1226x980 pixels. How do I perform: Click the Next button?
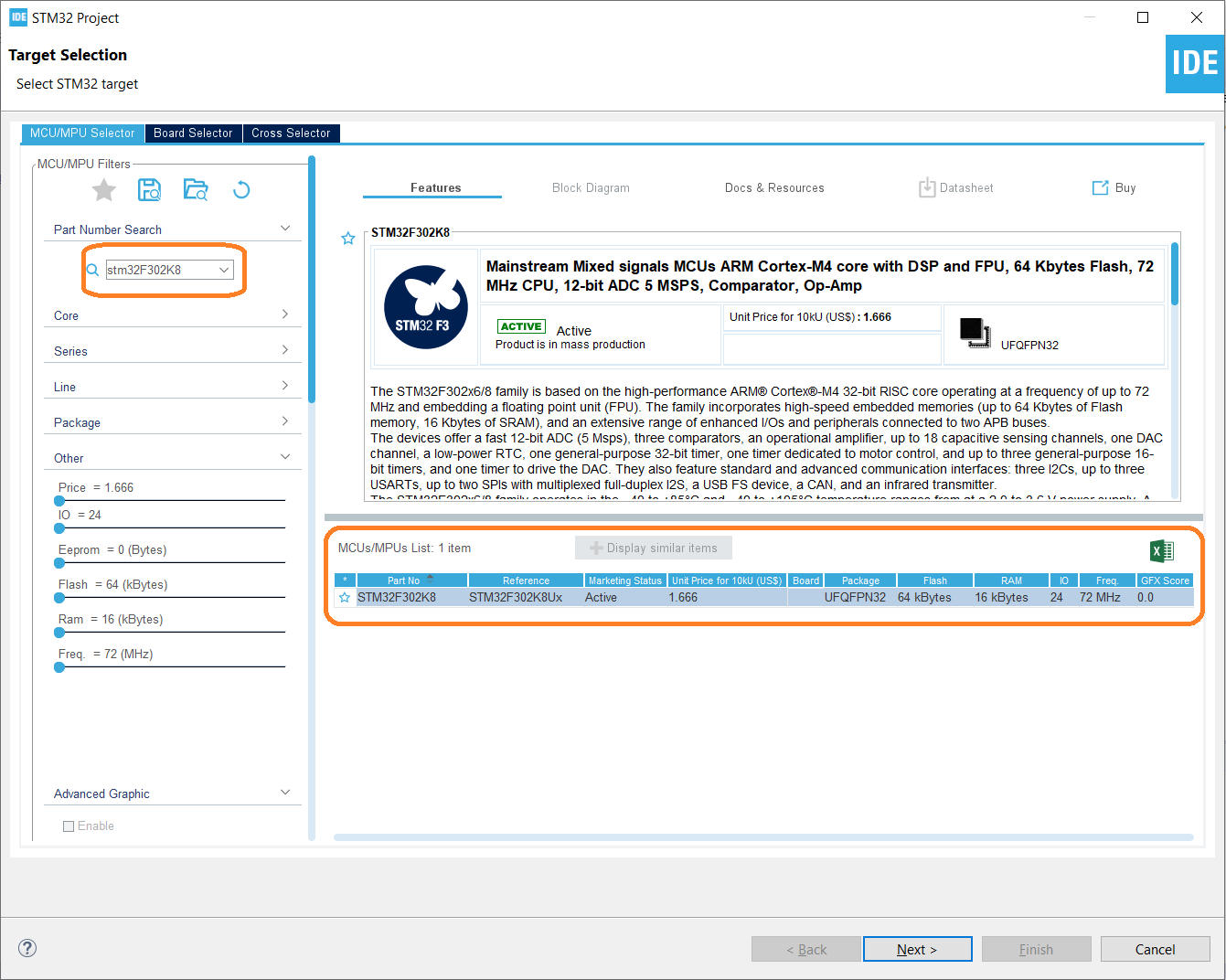(x=917, y=949)
